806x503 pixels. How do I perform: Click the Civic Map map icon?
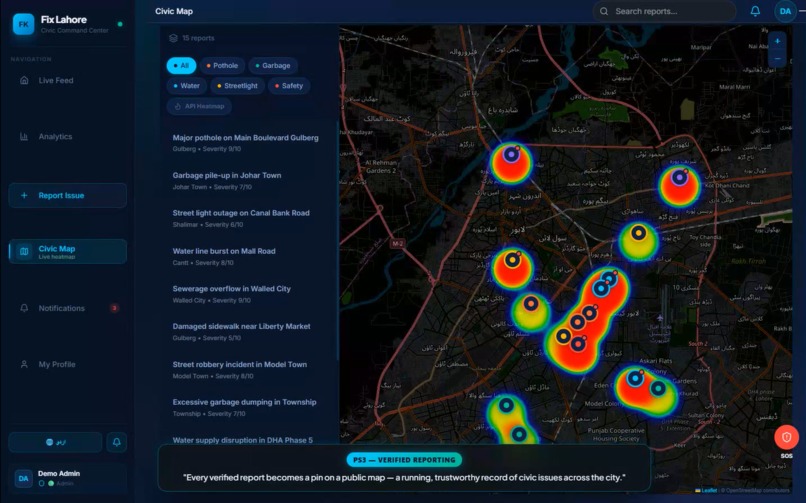click(24, 252)
